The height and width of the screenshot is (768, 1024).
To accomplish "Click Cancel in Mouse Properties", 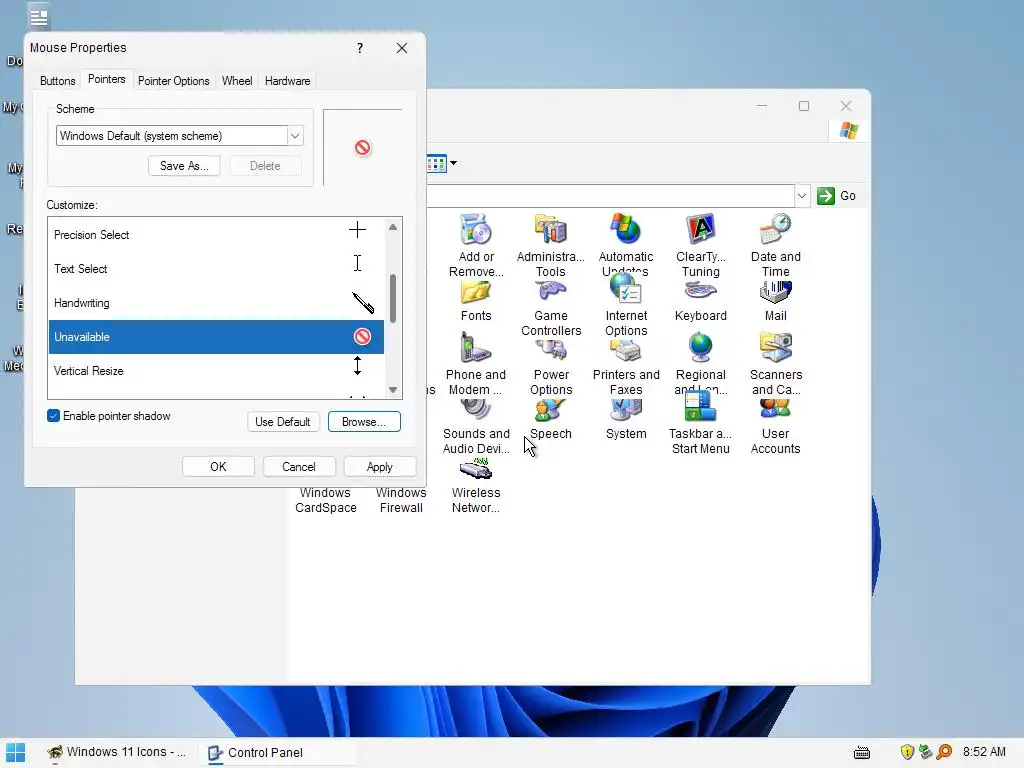I will 298,467.
